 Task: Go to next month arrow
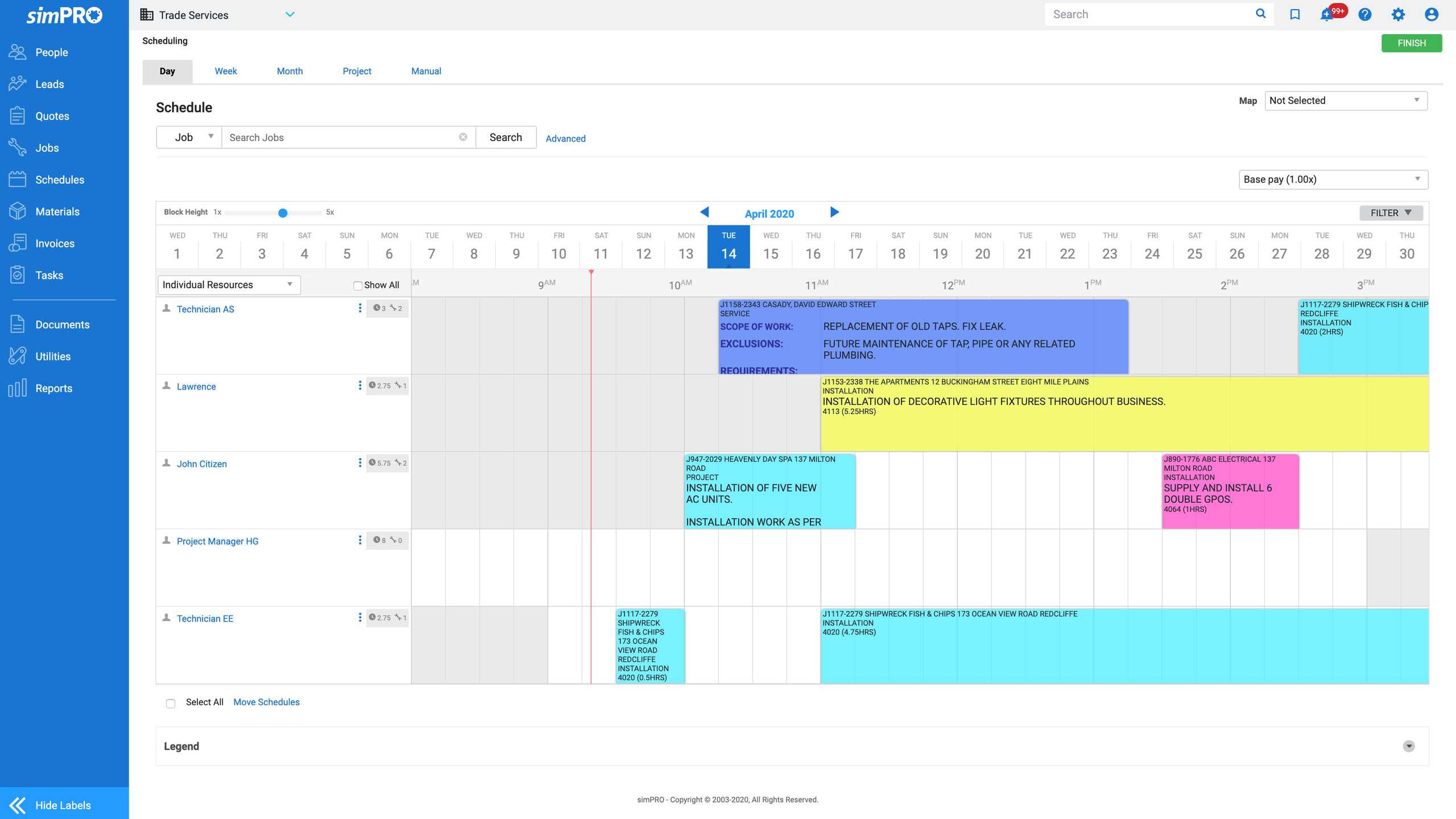click(834, 212)
